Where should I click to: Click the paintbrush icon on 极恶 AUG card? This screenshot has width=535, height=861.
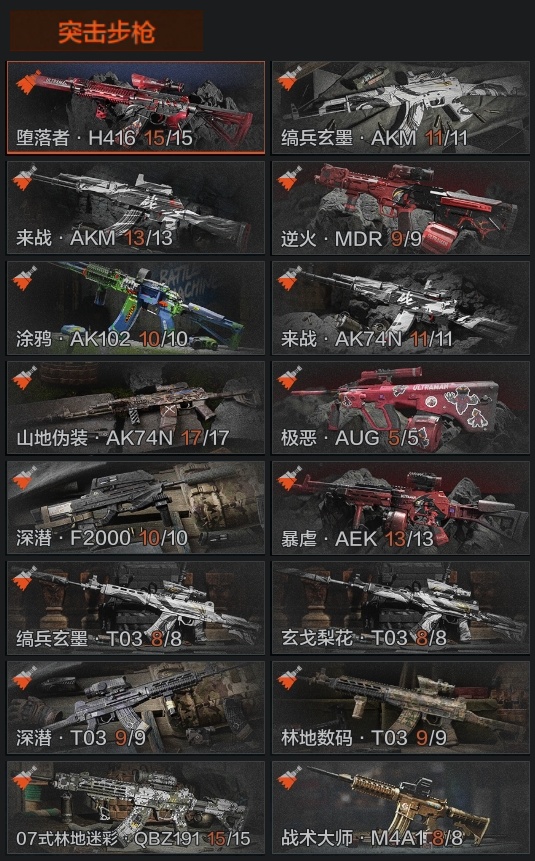pyautogui.click(x=290, y=378)
